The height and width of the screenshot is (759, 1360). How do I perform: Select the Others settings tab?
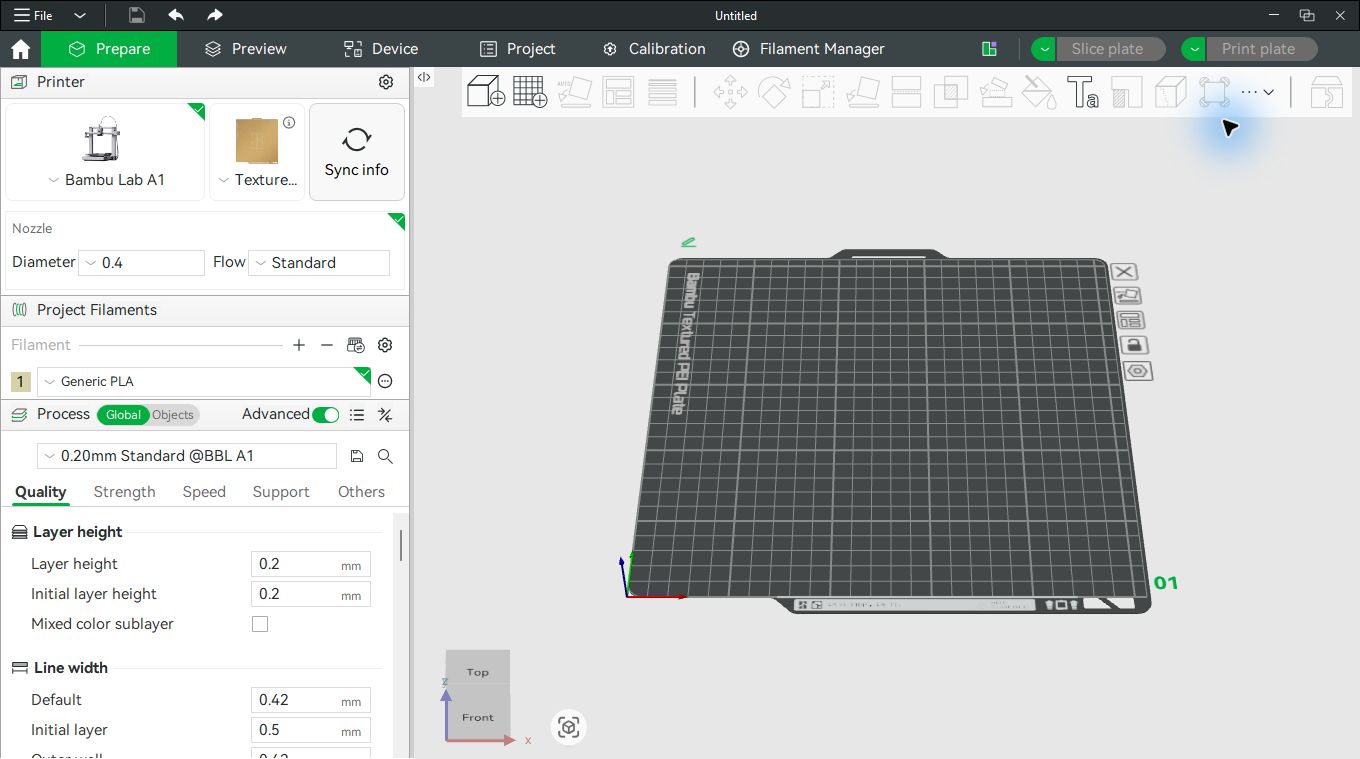pos(361,492)
